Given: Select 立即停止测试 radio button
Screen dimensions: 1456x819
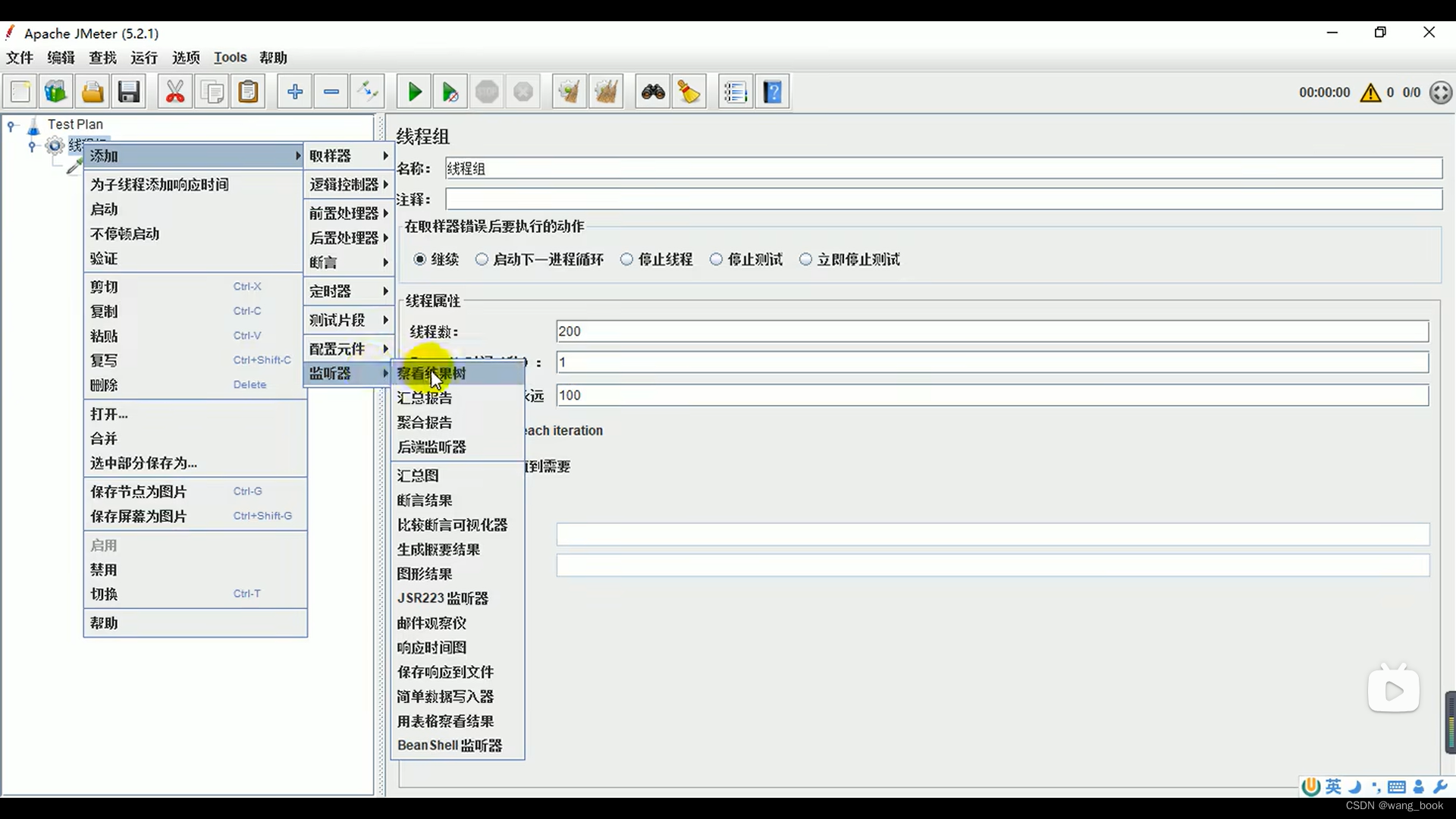Looking at the screenshot, I should [x=805, y=259].
